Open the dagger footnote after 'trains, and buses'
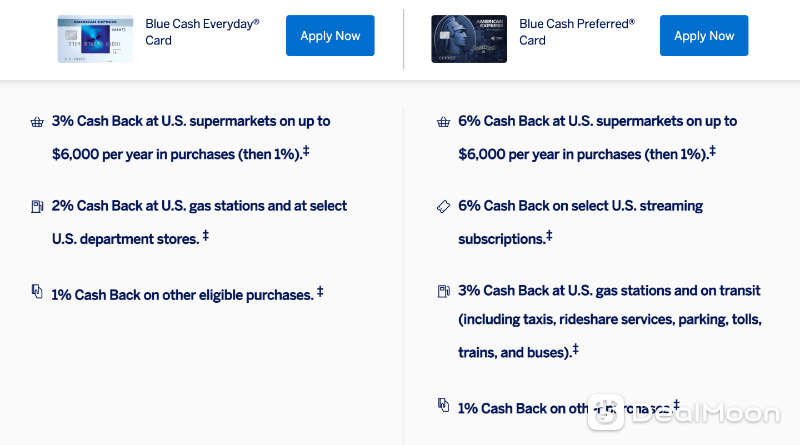Viewport: 800px width, 445px height. pyautogui.click(x=576, y=349)
